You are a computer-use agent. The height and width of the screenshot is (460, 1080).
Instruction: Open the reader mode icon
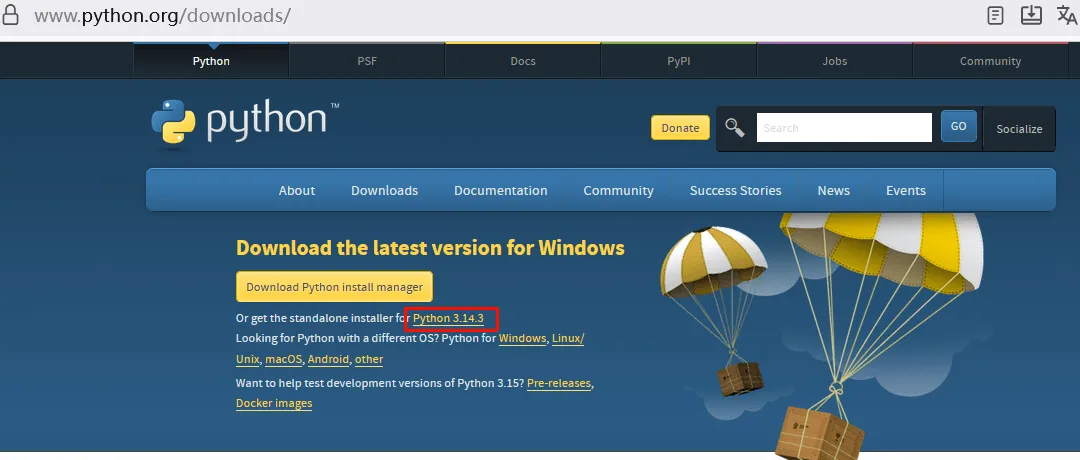[x=995, y=15]
